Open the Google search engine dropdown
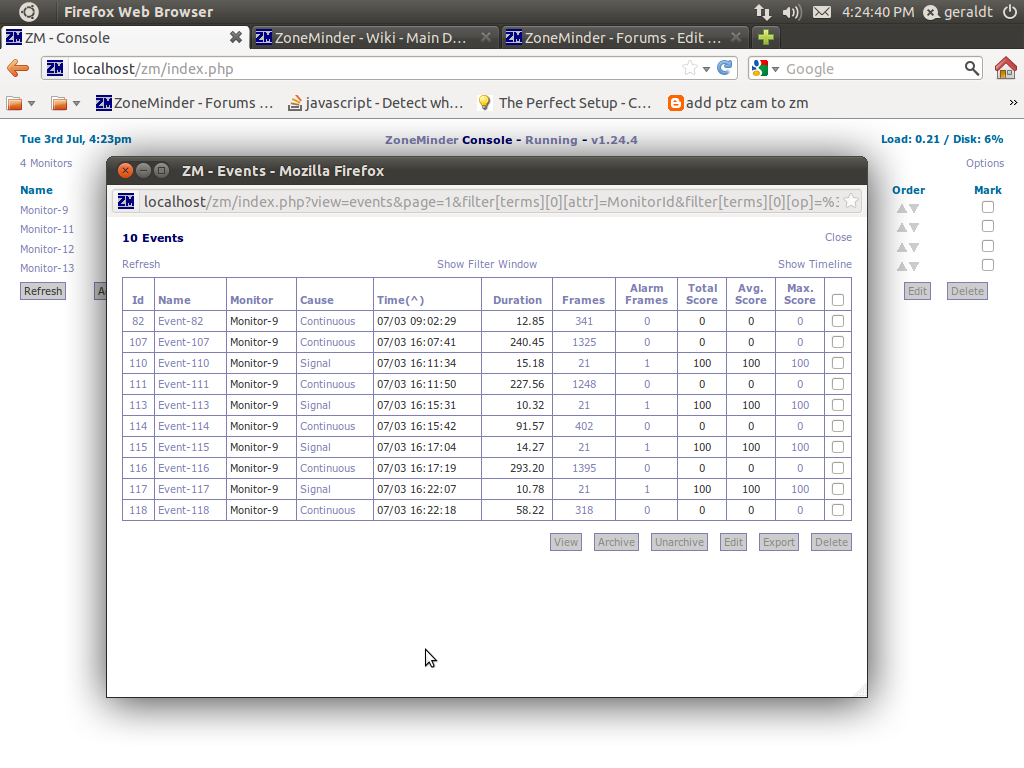 pos(765,69)
